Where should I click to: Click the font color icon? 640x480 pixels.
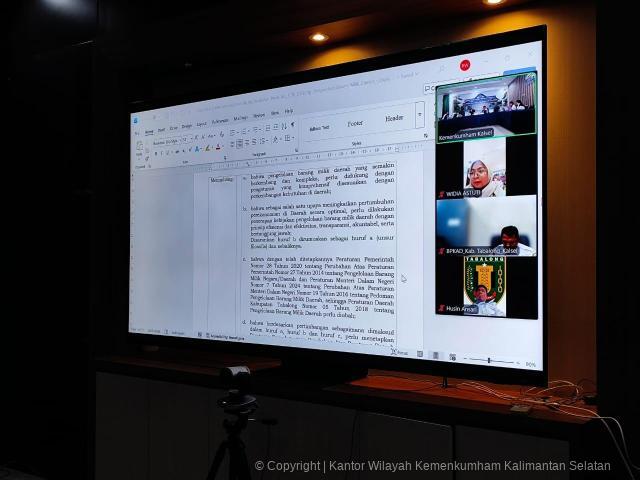[218, 148]
